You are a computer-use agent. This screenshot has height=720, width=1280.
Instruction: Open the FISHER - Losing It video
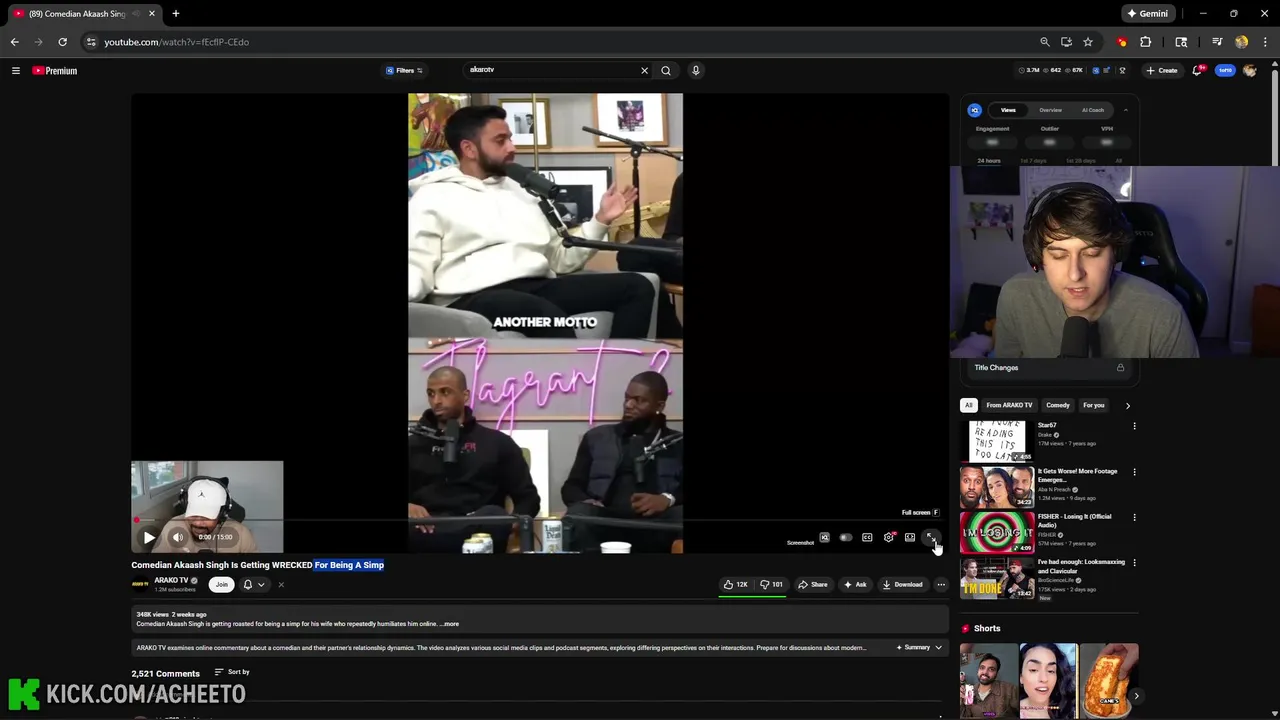(997, 532)
